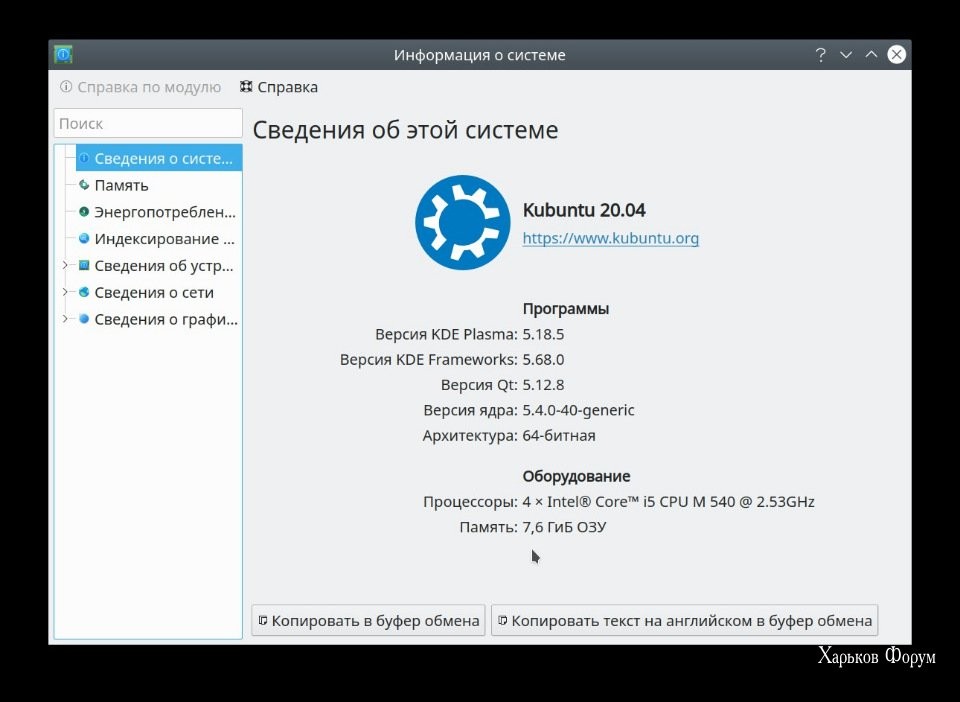
Task: Click the Kubuntu gear logo
Action: [x=462, y=223]
